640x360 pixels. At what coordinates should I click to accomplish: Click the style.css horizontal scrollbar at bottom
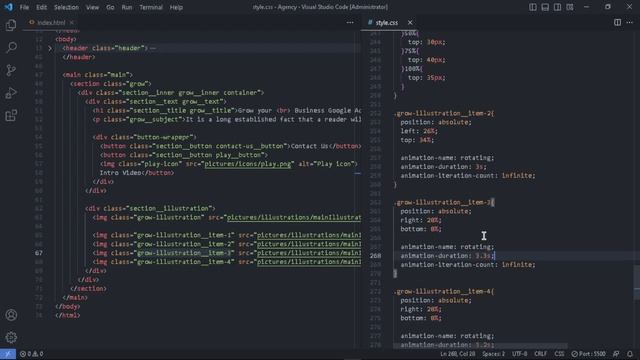(480, 346)
